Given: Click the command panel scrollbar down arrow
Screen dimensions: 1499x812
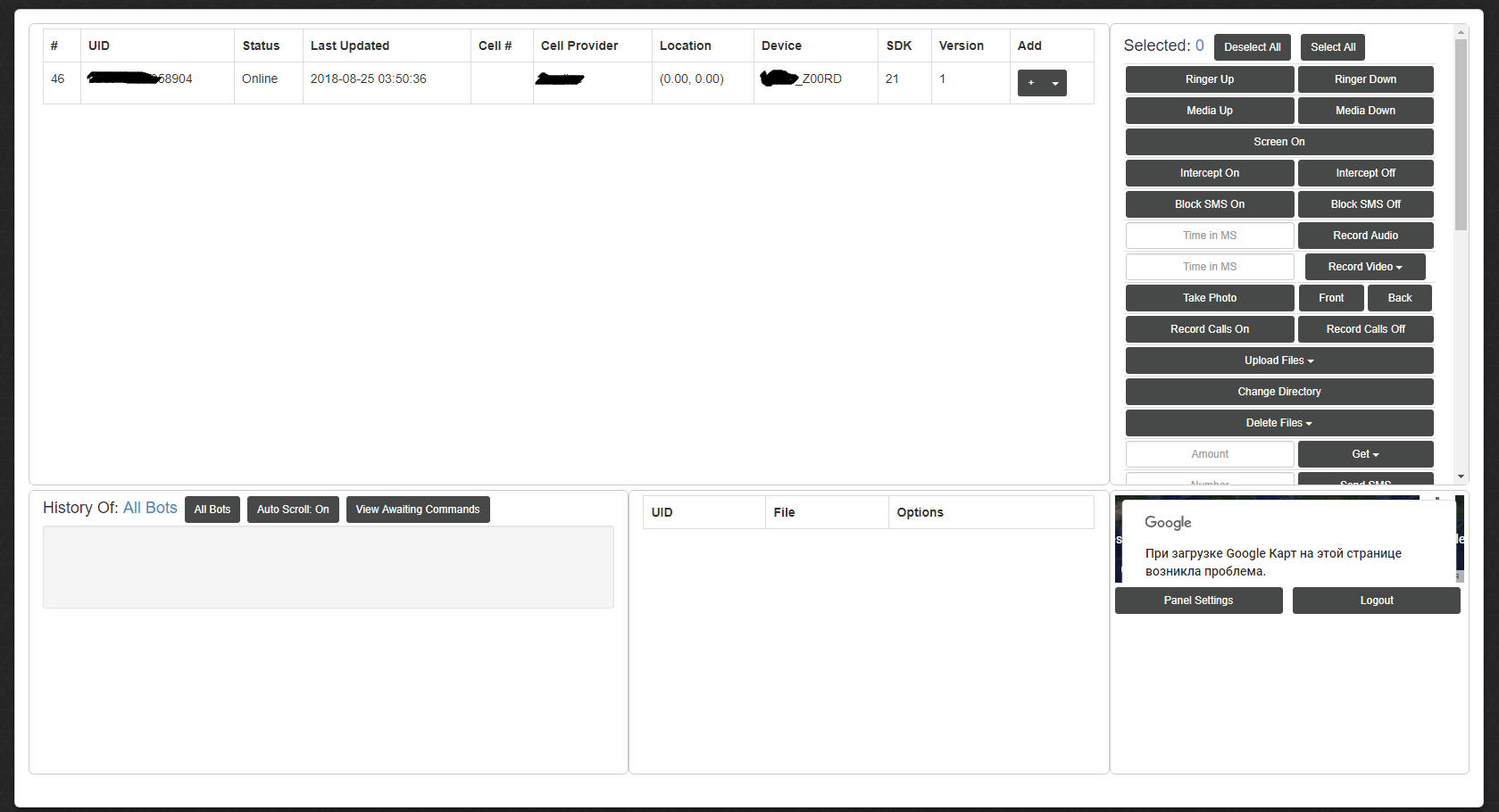Looking at the screenshot, I should [1461, 477].
